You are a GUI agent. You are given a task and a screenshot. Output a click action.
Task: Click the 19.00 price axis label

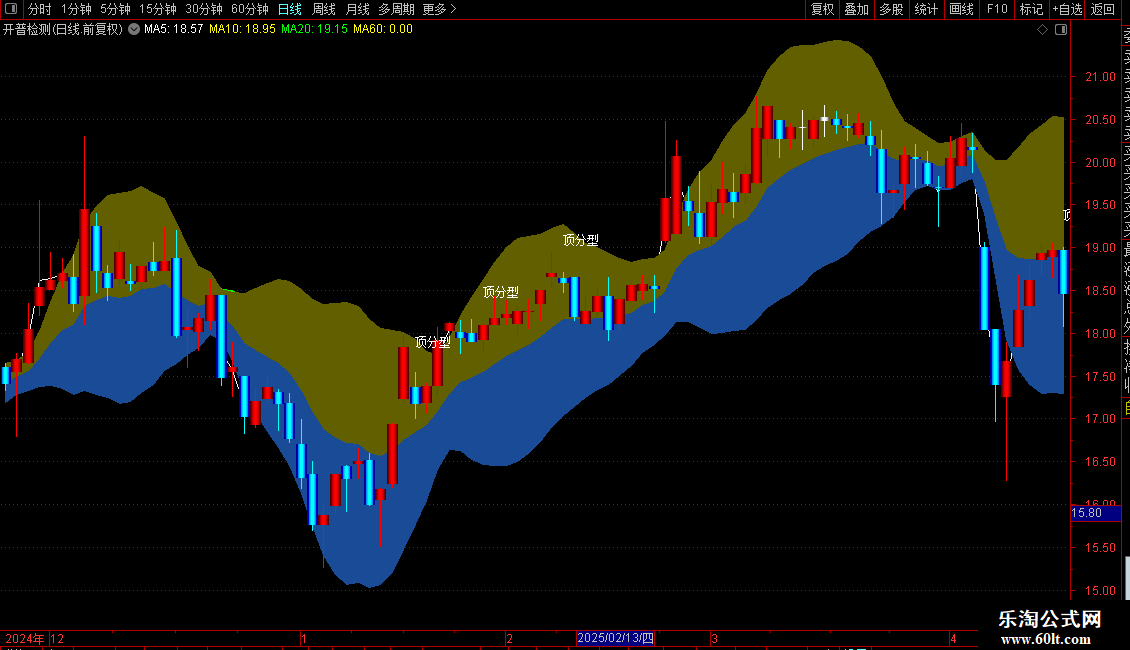(x=1100, y=248)
